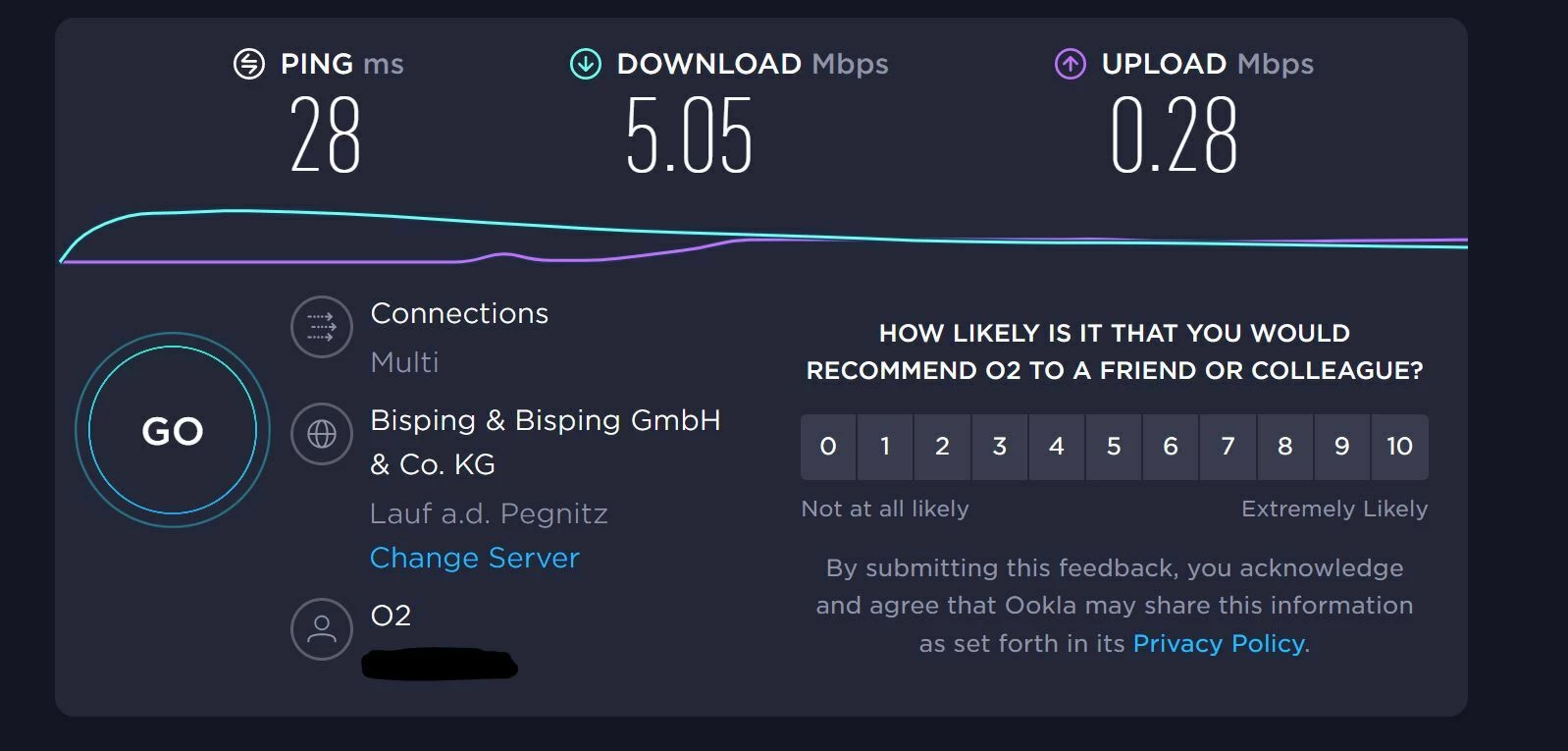The image size is (1568, 751).
Task: Choose rating 7 for O2 recommendation
Action: 1228,447
